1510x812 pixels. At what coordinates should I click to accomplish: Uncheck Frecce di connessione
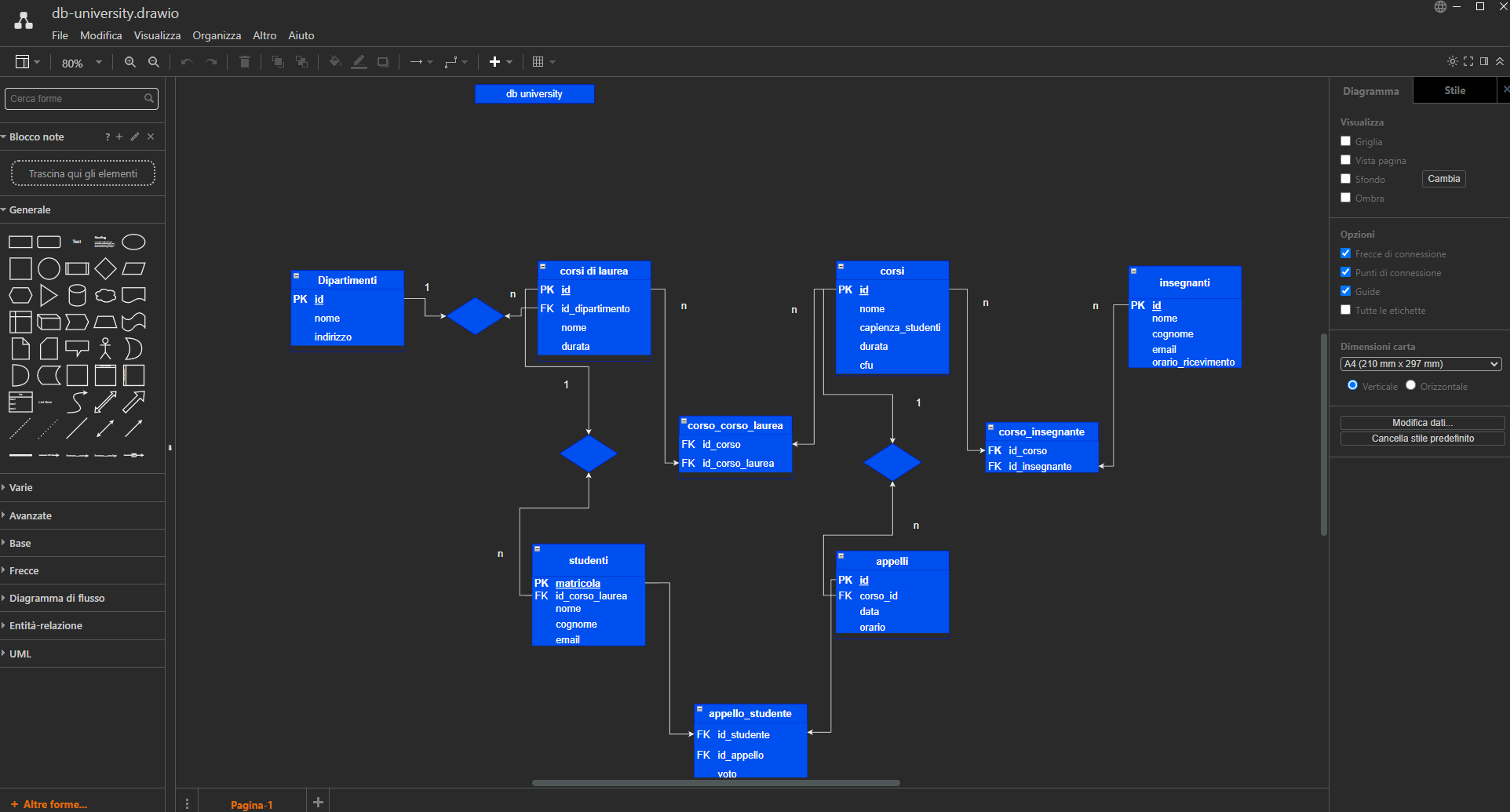[x=1346, y=253]
